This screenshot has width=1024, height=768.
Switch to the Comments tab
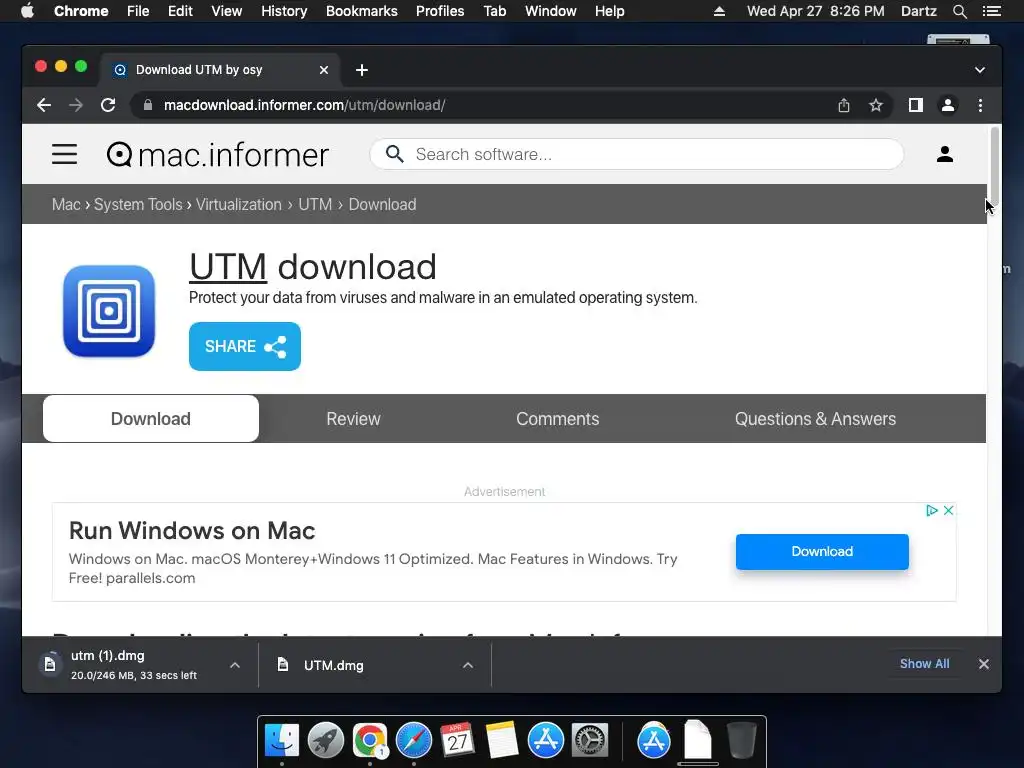click(557, 419)
